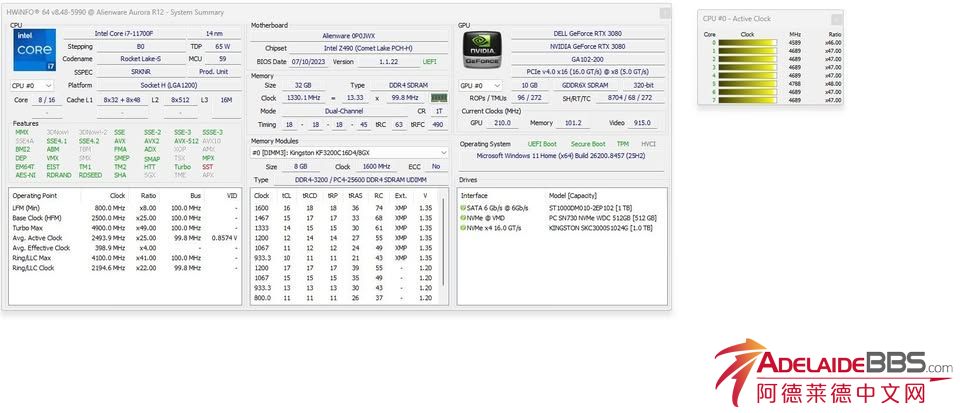Screen dimensions: 960x413
Task: Click the Microsoft Windows 11 Home build text
Action: click(561, 155)
